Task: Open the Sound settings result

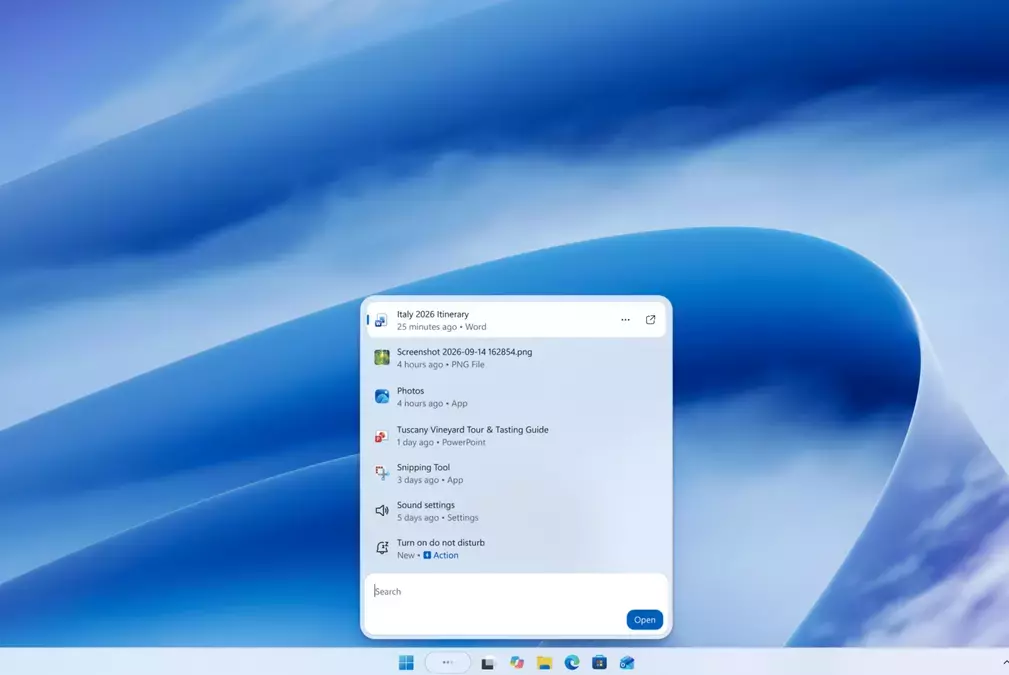Action: [x=515, y=511]
